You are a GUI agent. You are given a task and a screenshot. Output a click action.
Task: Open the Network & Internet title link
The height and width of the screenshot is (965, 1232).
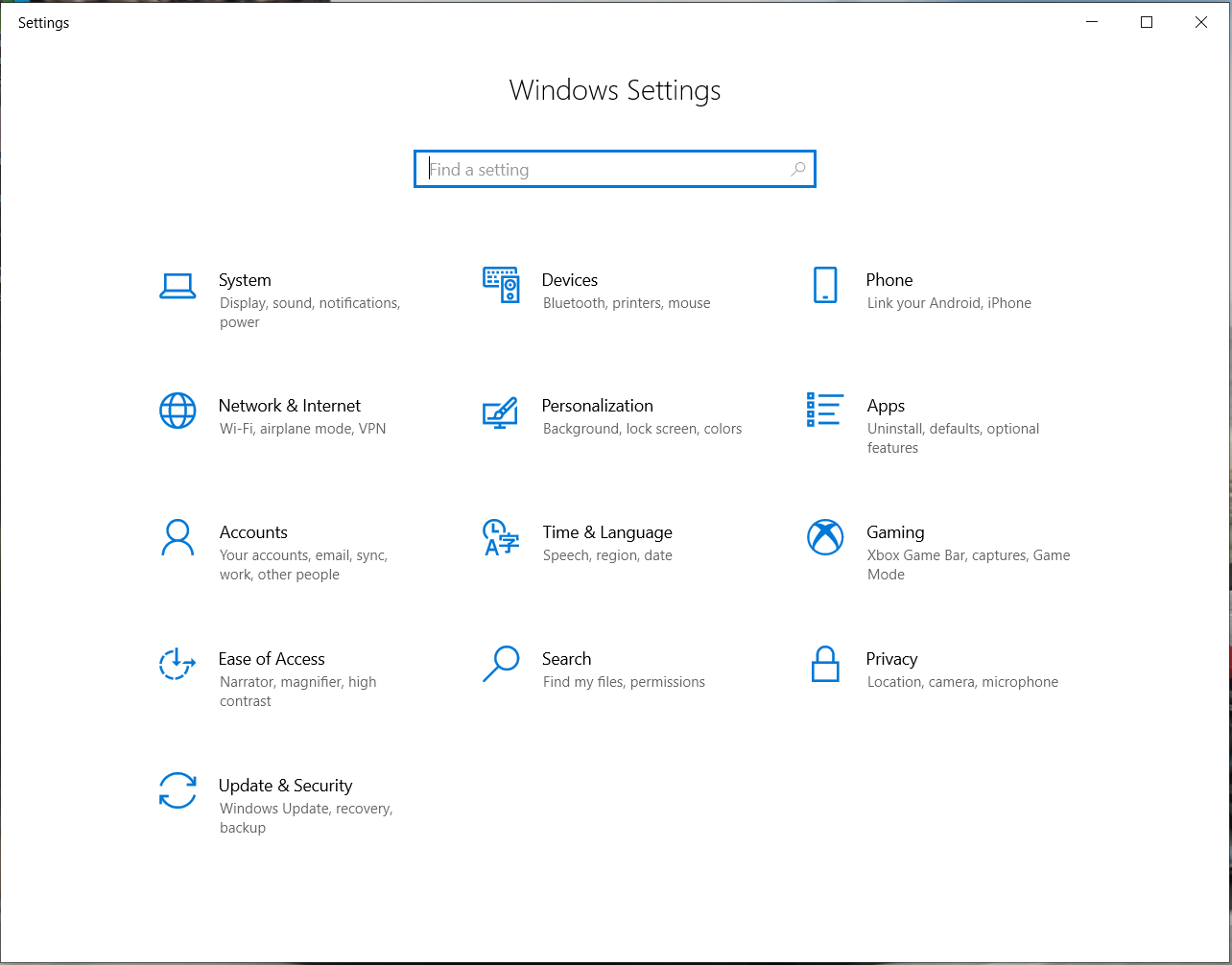tap(290, 406)
